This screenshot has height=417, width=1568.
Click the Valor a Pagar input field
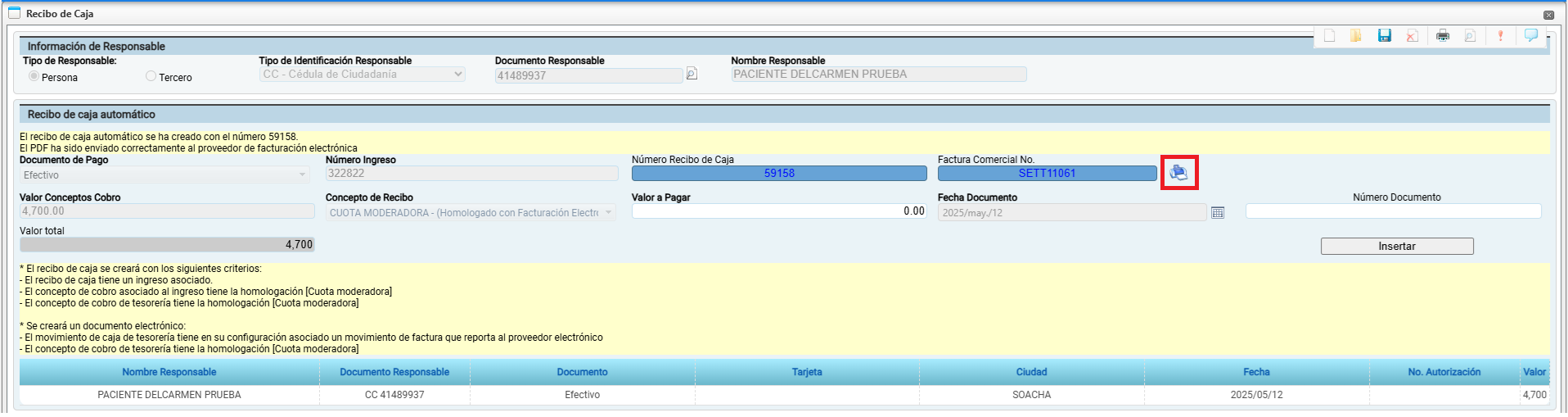pos(778,211)
